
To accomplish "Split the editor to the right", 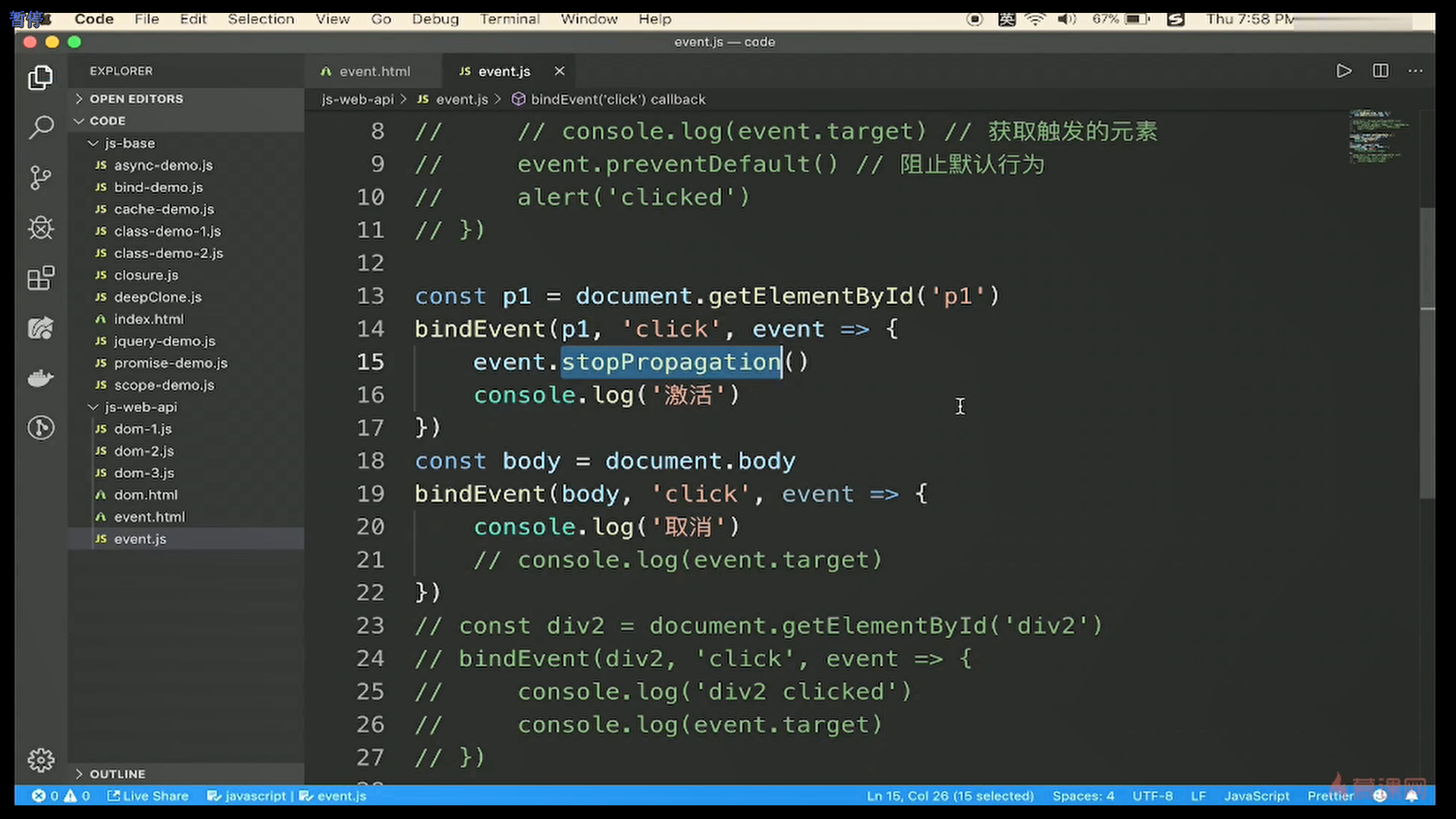I will (1380, 71).
